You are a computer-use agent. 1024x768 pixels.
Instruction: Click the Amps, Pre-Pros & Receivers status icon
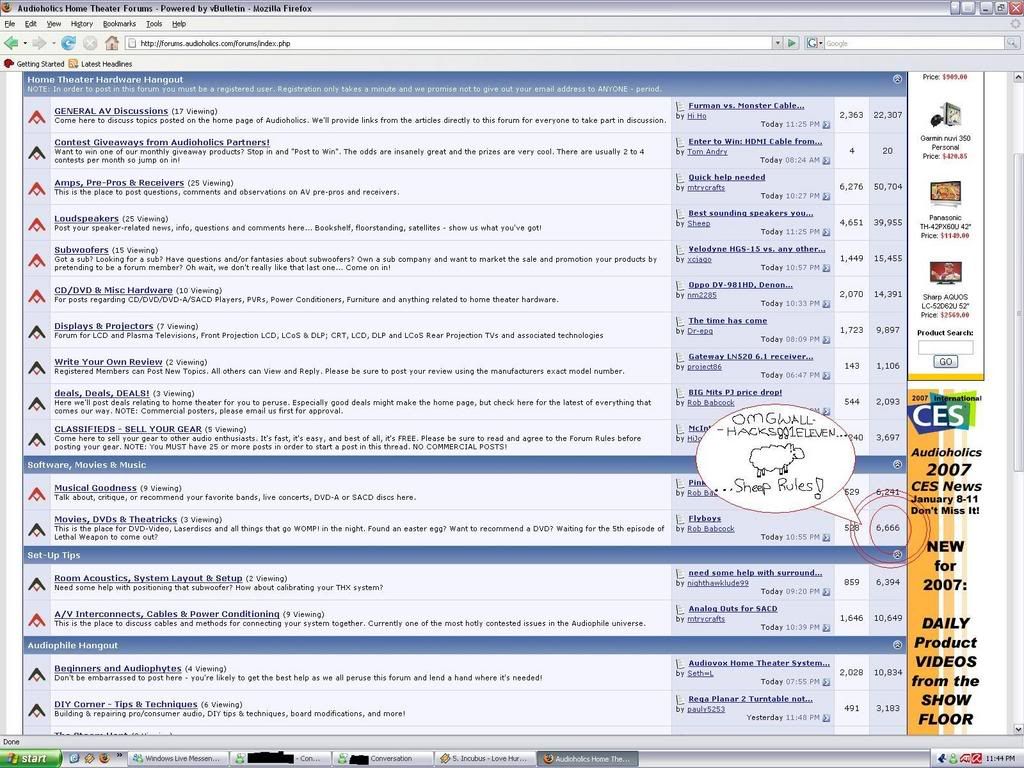[37, 189]
